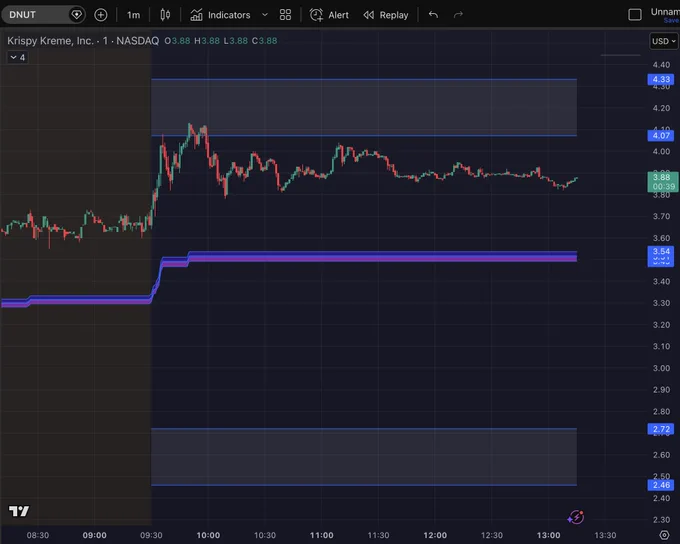Viewport: 680px width, 544px height.
Task: Select the 4.33 price level label
Action: point(661,79)
